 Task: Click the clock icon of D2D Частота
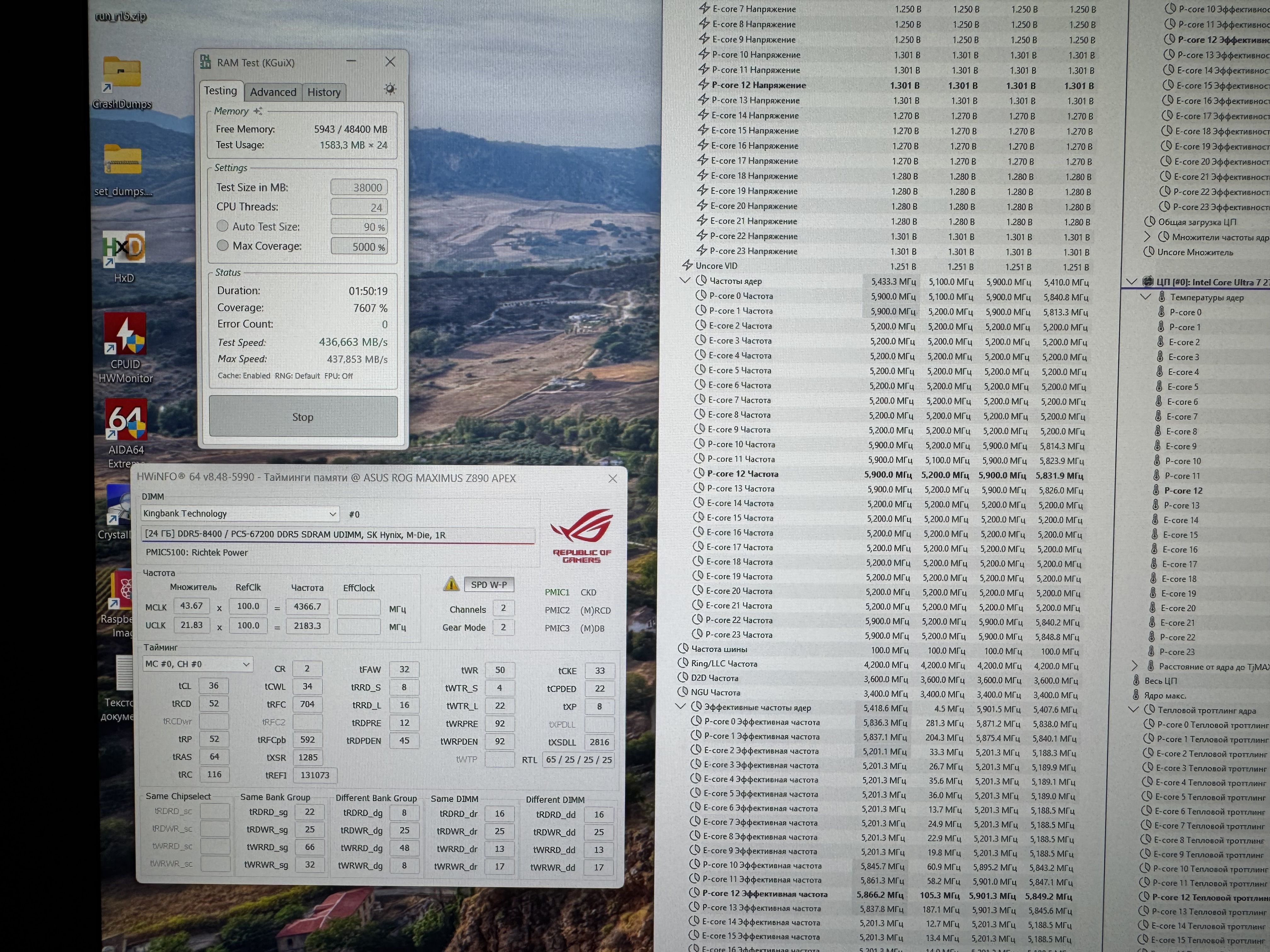coord(683,678)
